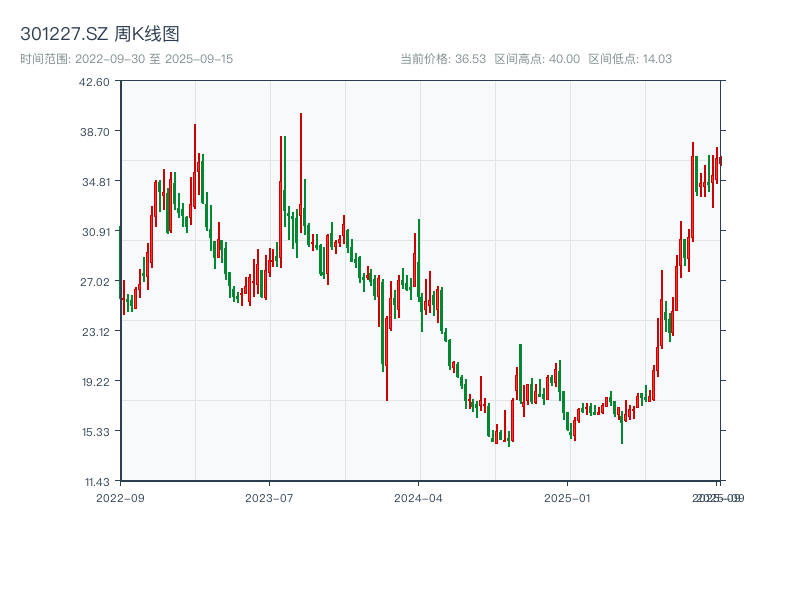Viewport: 800px width, 600px height.
Task: Click the lowest candlestick near 14.03 trough
Action: point(510,437)
